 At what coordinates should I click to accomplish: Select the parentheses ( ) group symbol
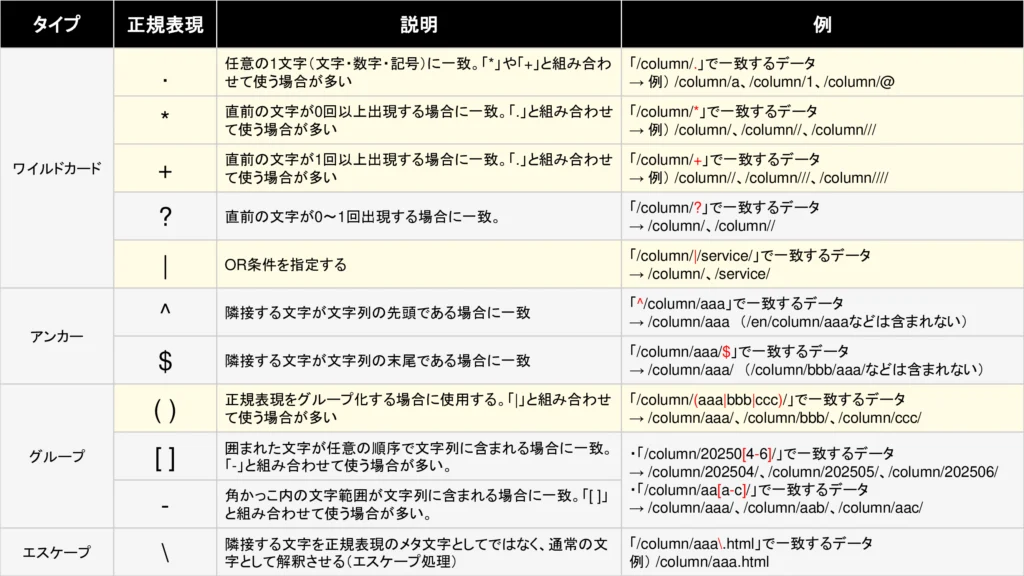[x=167, y=411]
